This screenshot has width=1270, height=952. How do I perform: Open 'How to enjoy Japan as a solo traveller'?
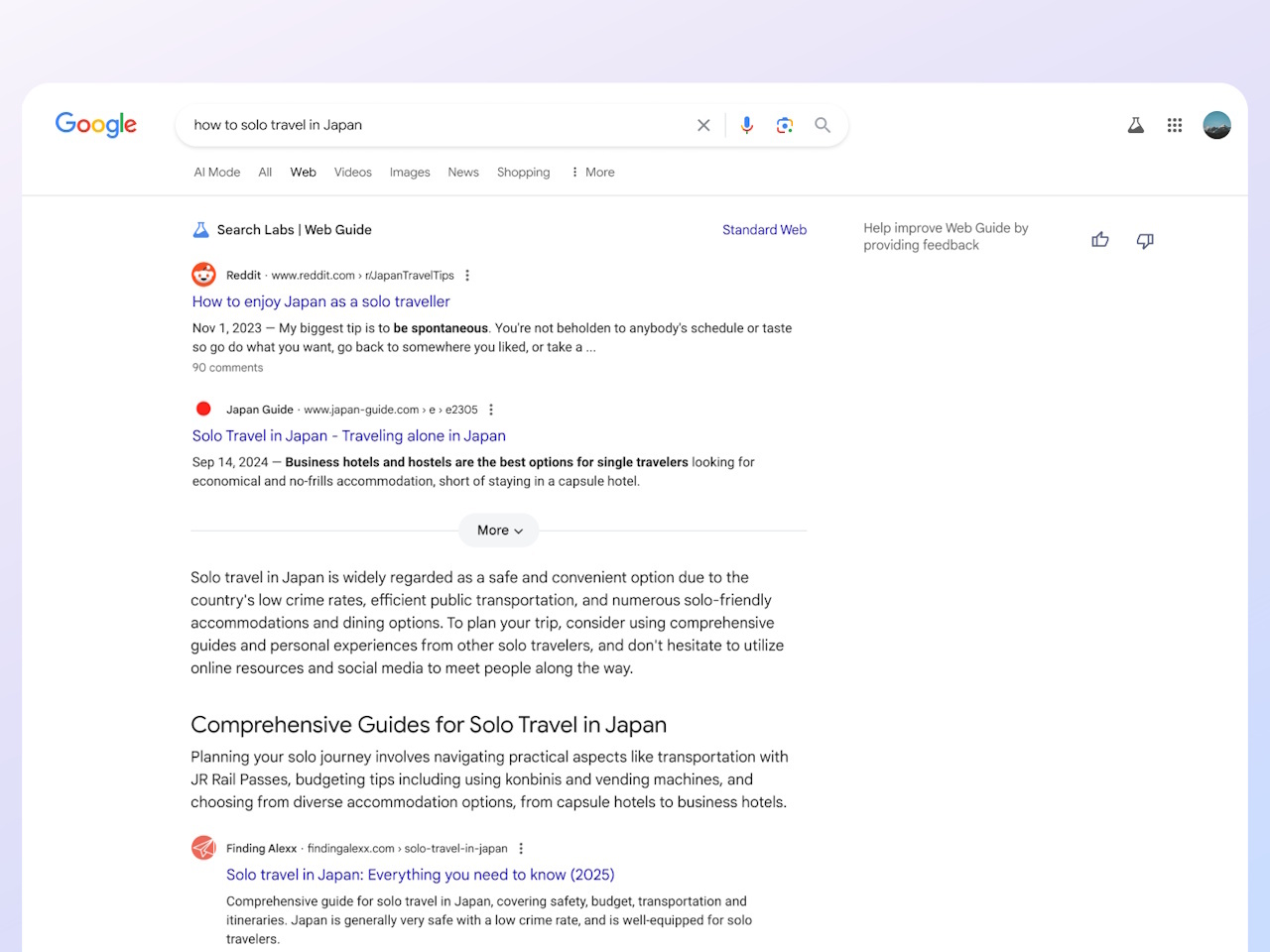click(320, 301)
